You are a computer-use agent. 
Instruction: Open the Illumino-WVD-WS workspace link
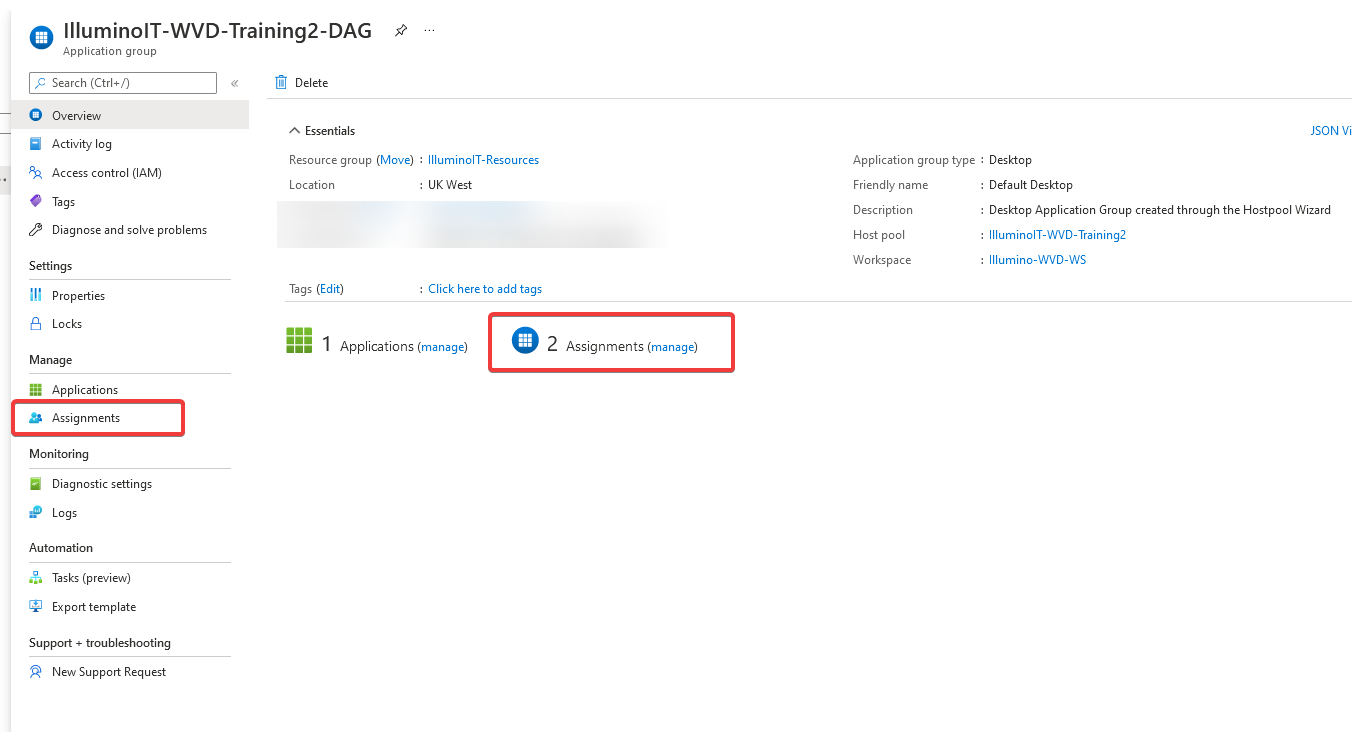click(1037, 260)
